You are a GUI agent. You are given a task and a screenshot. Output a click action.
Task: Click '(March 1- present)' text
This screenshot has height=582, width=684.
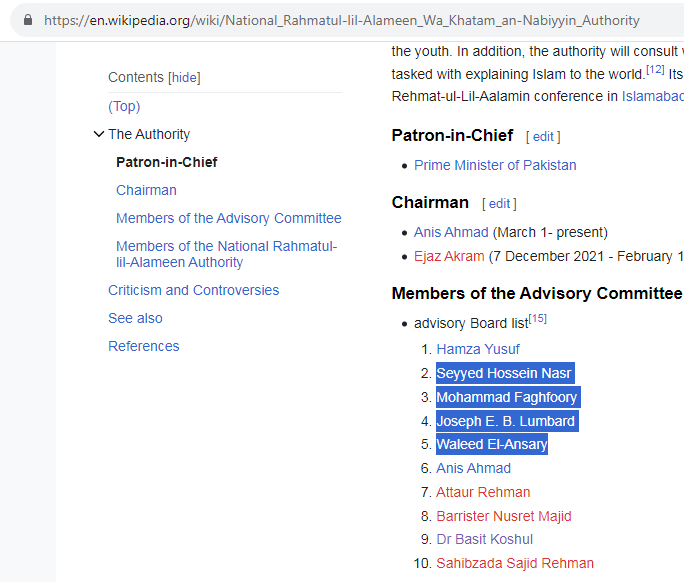tap(550, 232)
